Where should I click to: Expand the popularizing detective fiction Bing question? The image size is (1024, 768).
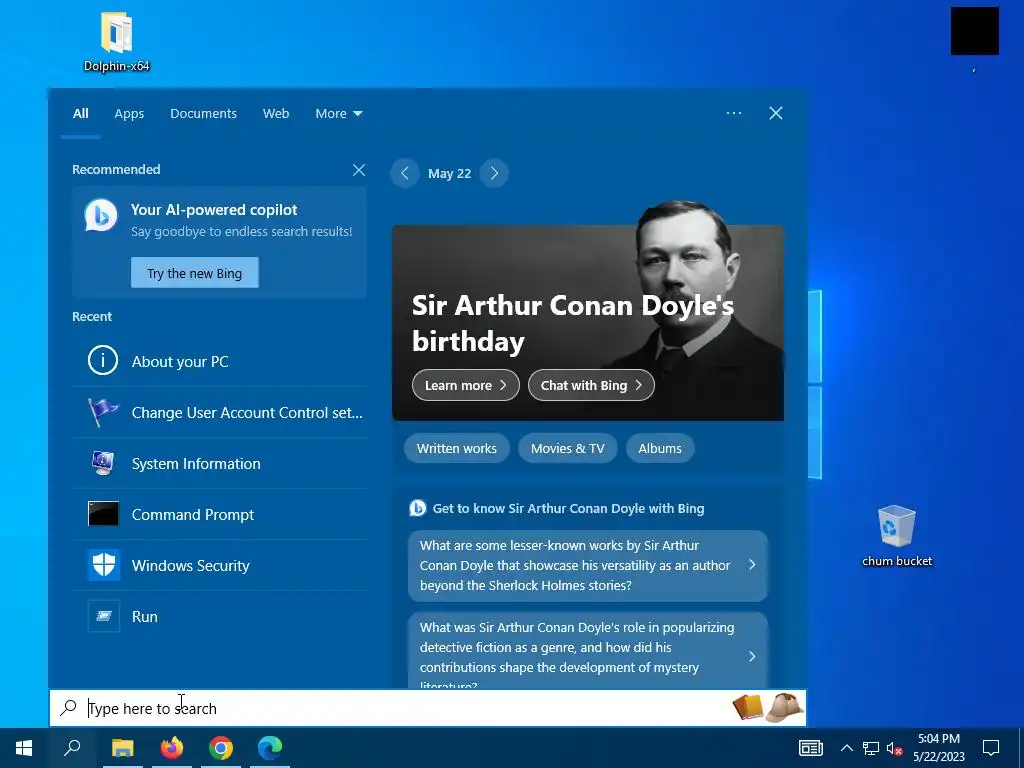point(588,650)
